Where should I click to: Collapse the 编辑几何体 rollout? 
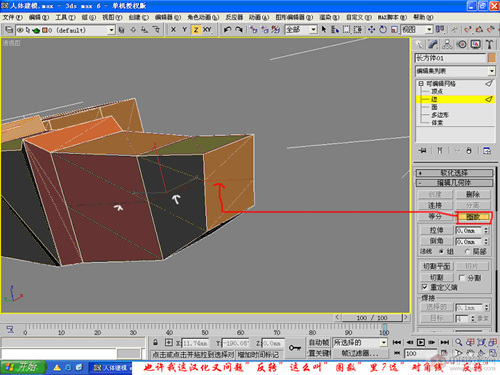pos(454,183)
